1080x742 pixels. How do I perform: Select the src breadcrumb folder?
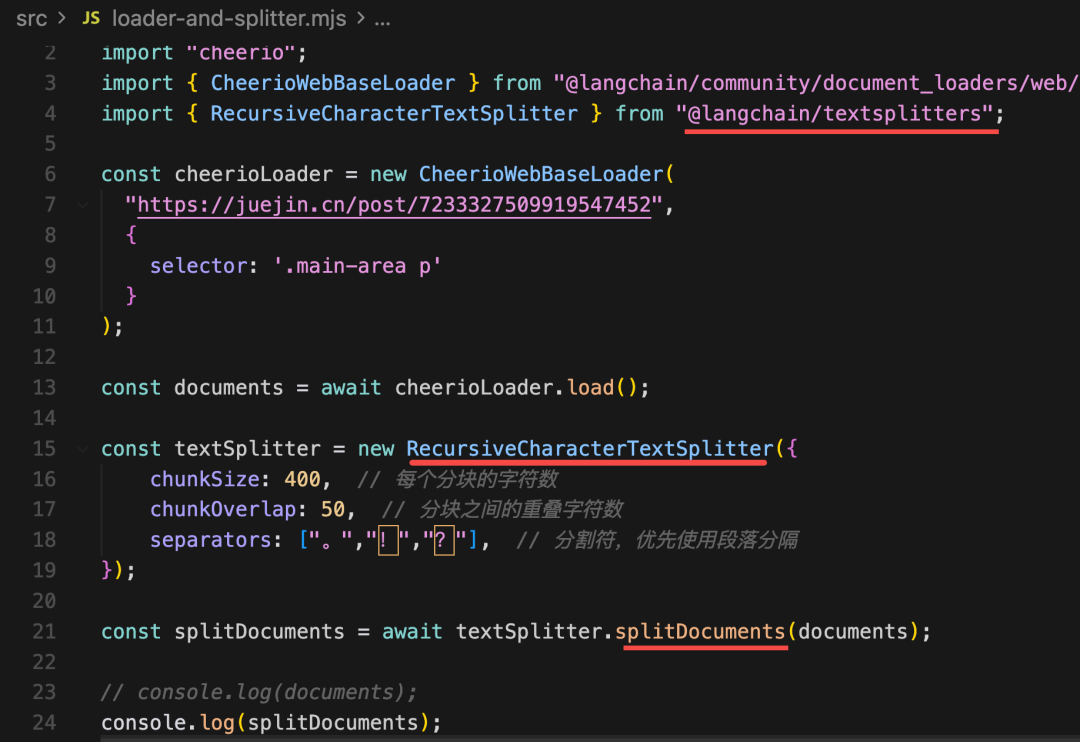[32, 19]
